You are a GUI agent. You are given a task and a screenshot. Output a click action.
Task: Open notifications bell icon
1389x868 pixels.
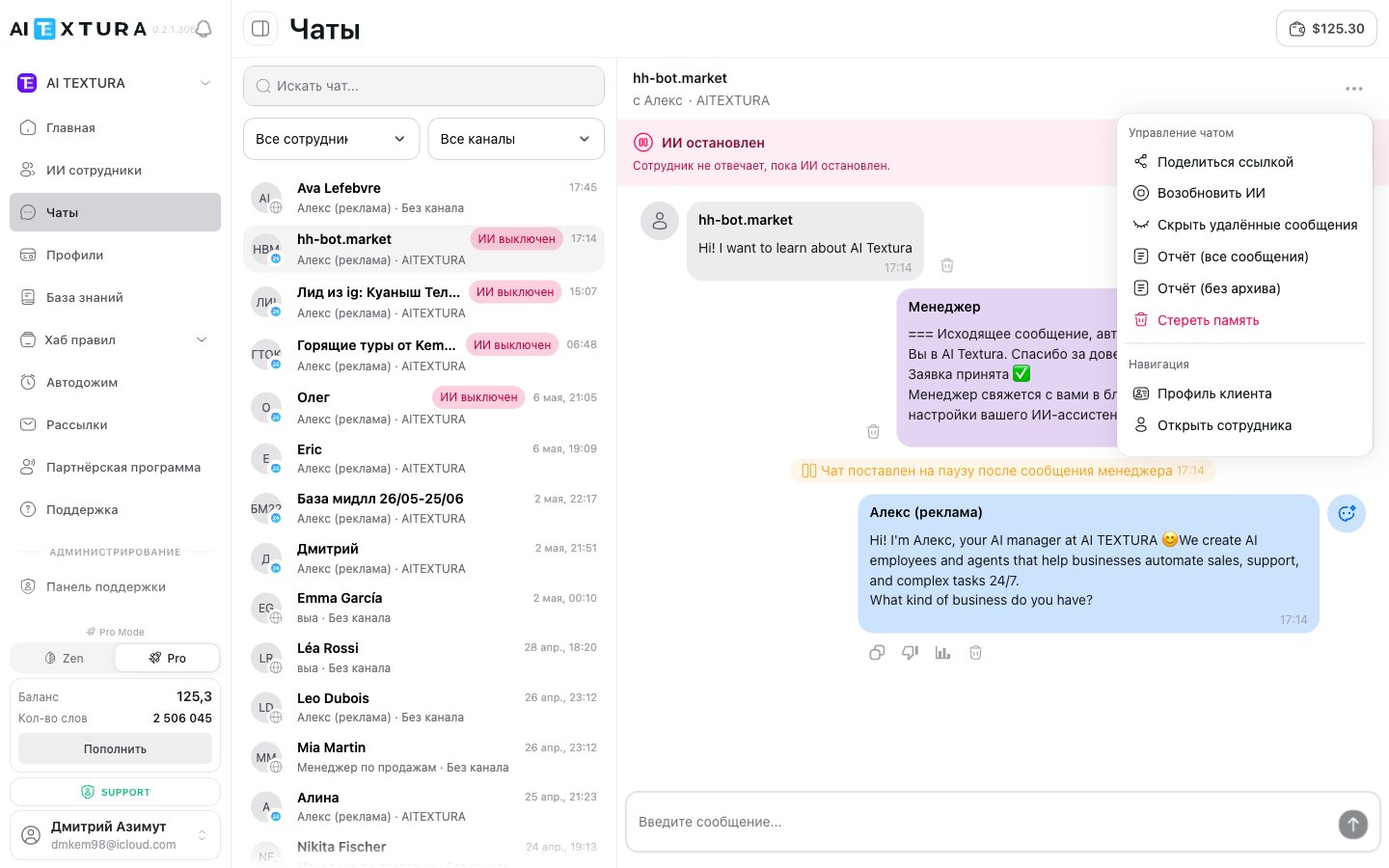204,29
